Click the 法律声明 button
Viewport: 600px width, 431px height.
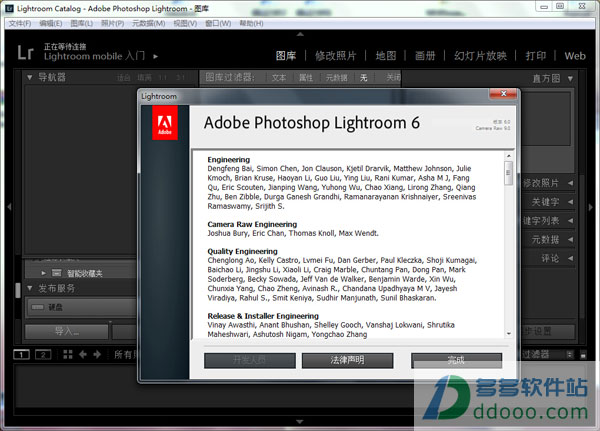click(x=347, y=361)
